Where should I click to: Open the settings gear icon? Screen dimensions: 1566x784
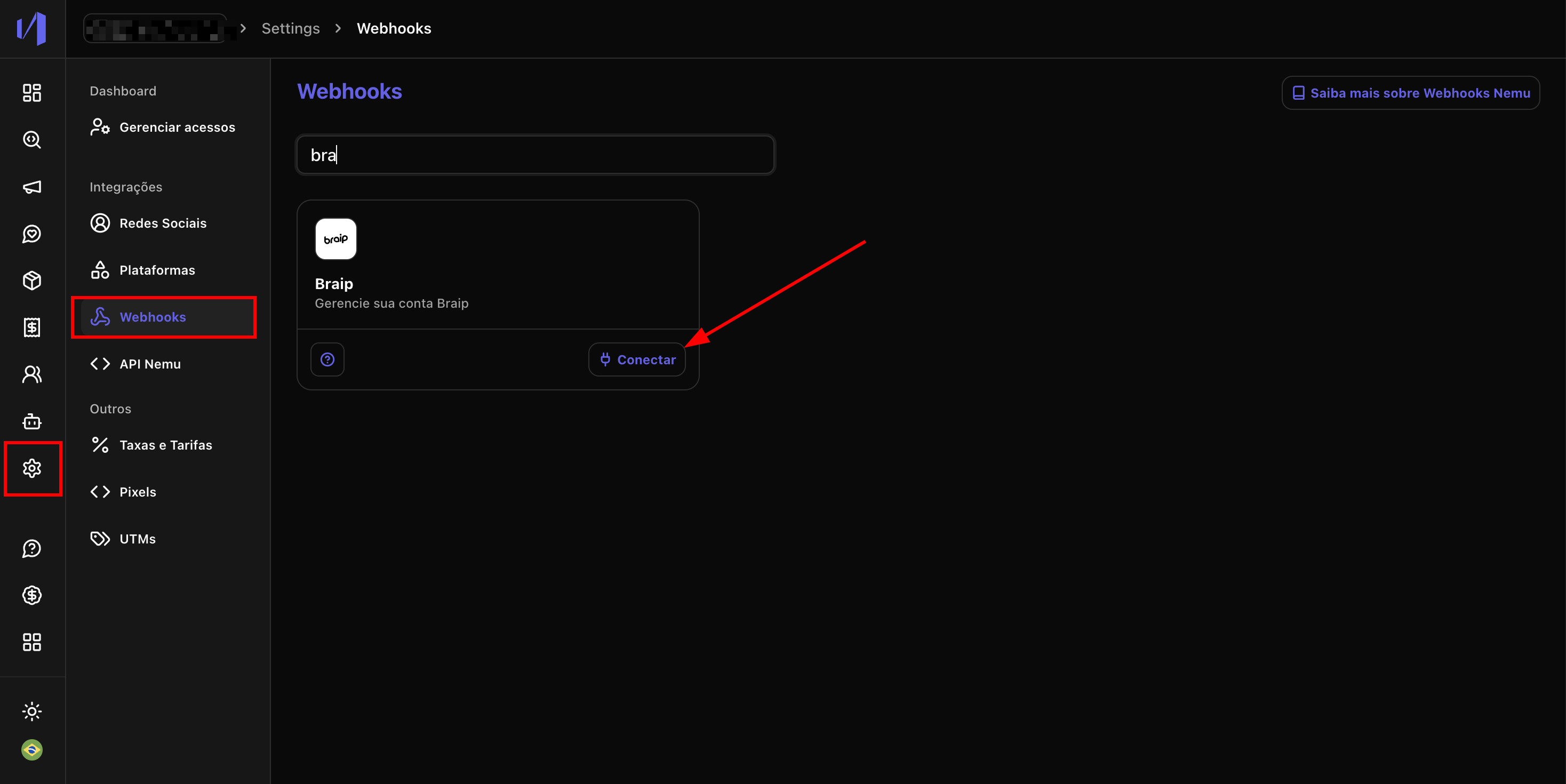click(31, 468)
